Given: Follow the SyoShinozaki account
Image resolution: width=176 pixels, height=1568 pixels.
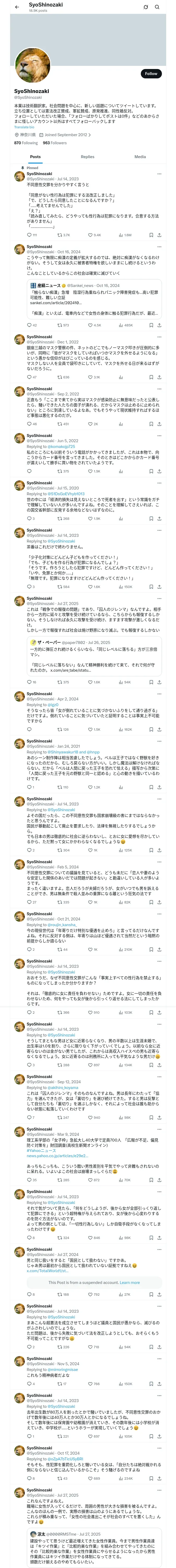Looking at the screenshot, I should coord(150,74).
